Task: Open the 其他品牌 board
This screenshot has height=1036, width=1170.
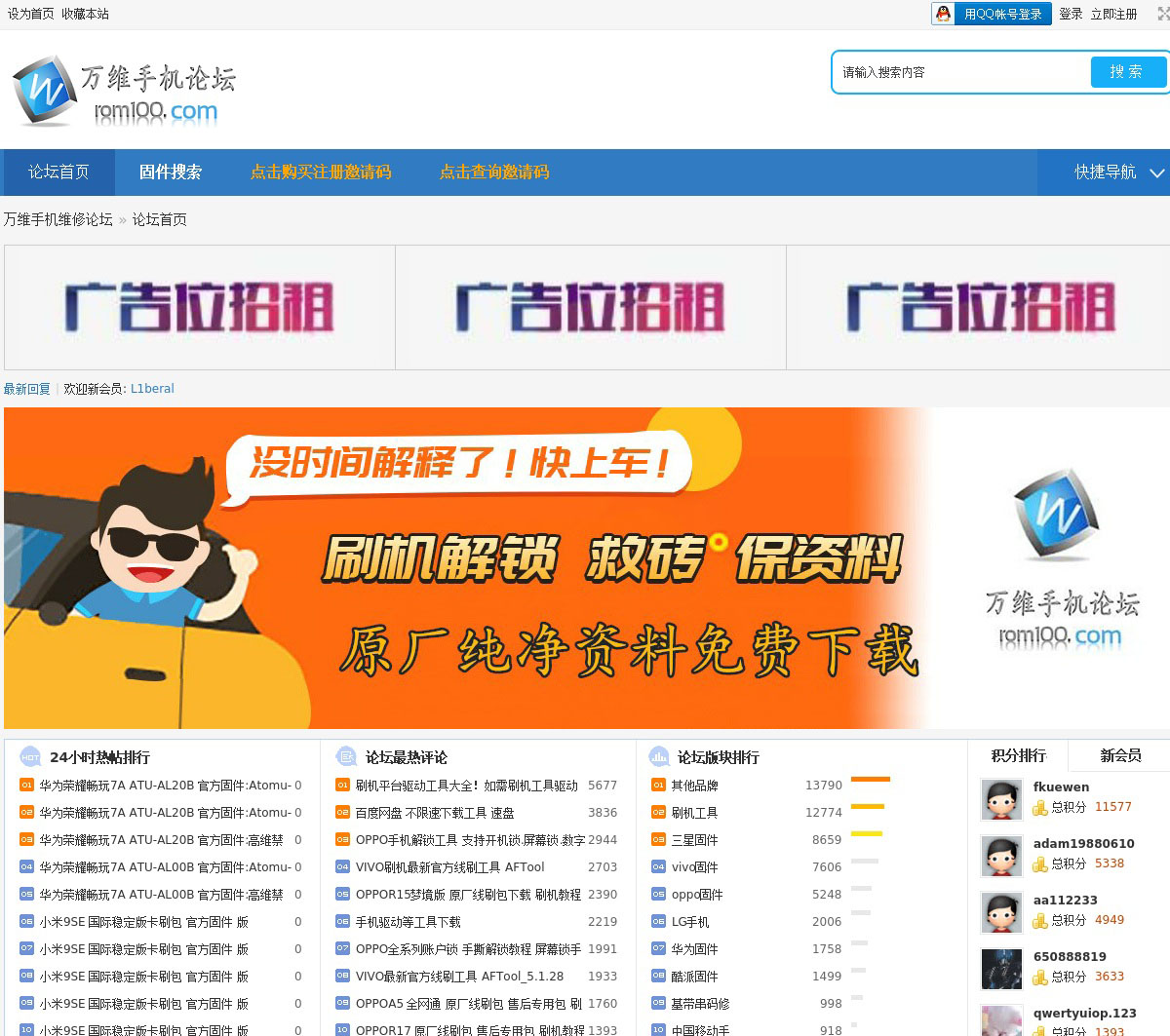Action: pos(694,786)
